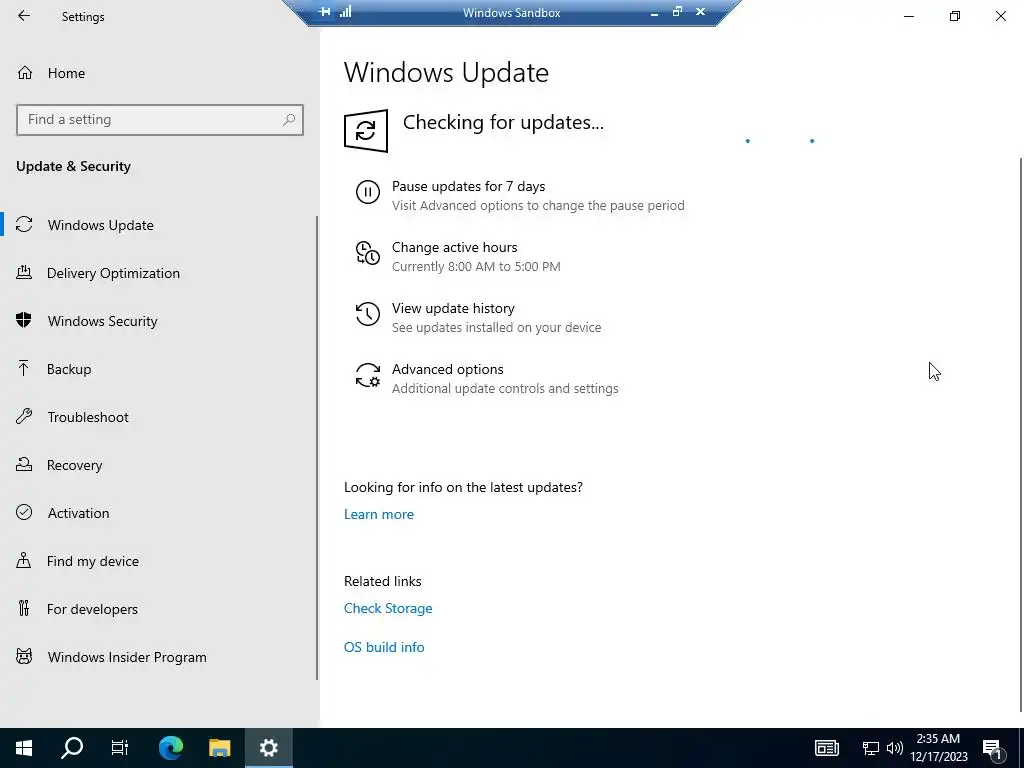The width and height of the screenshot is (1024, 768).
Task: Click the volume speaker tray icon
Action: coord(895,748)
